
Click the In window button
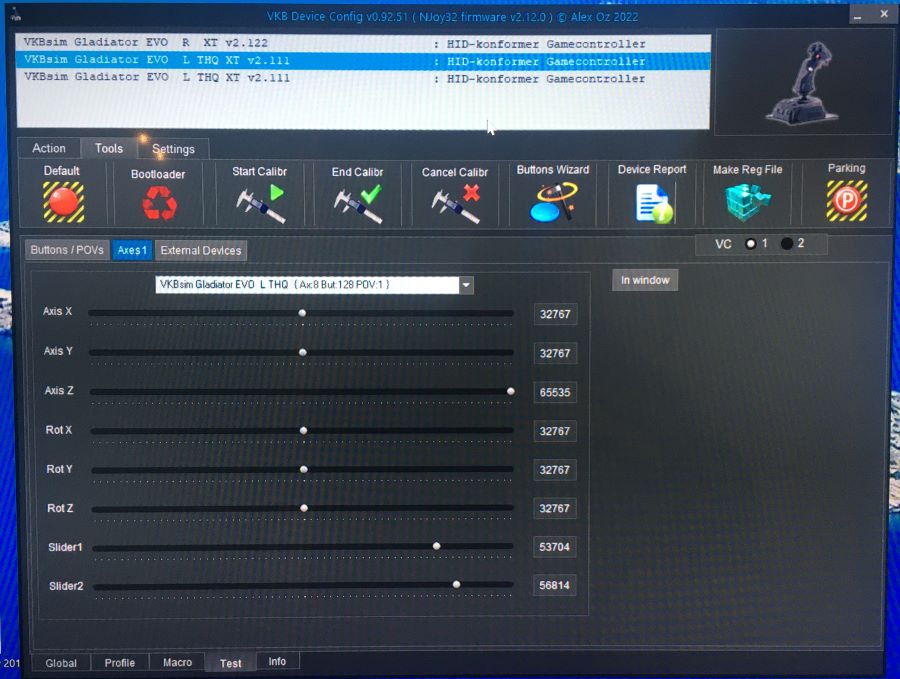[x=645, y=280]
